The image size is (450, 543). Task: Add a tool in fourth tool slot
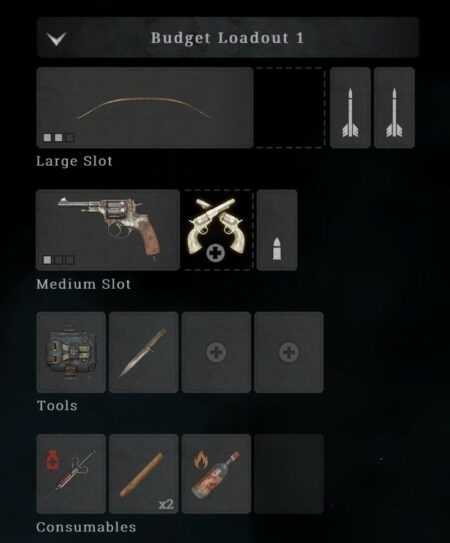289,352
